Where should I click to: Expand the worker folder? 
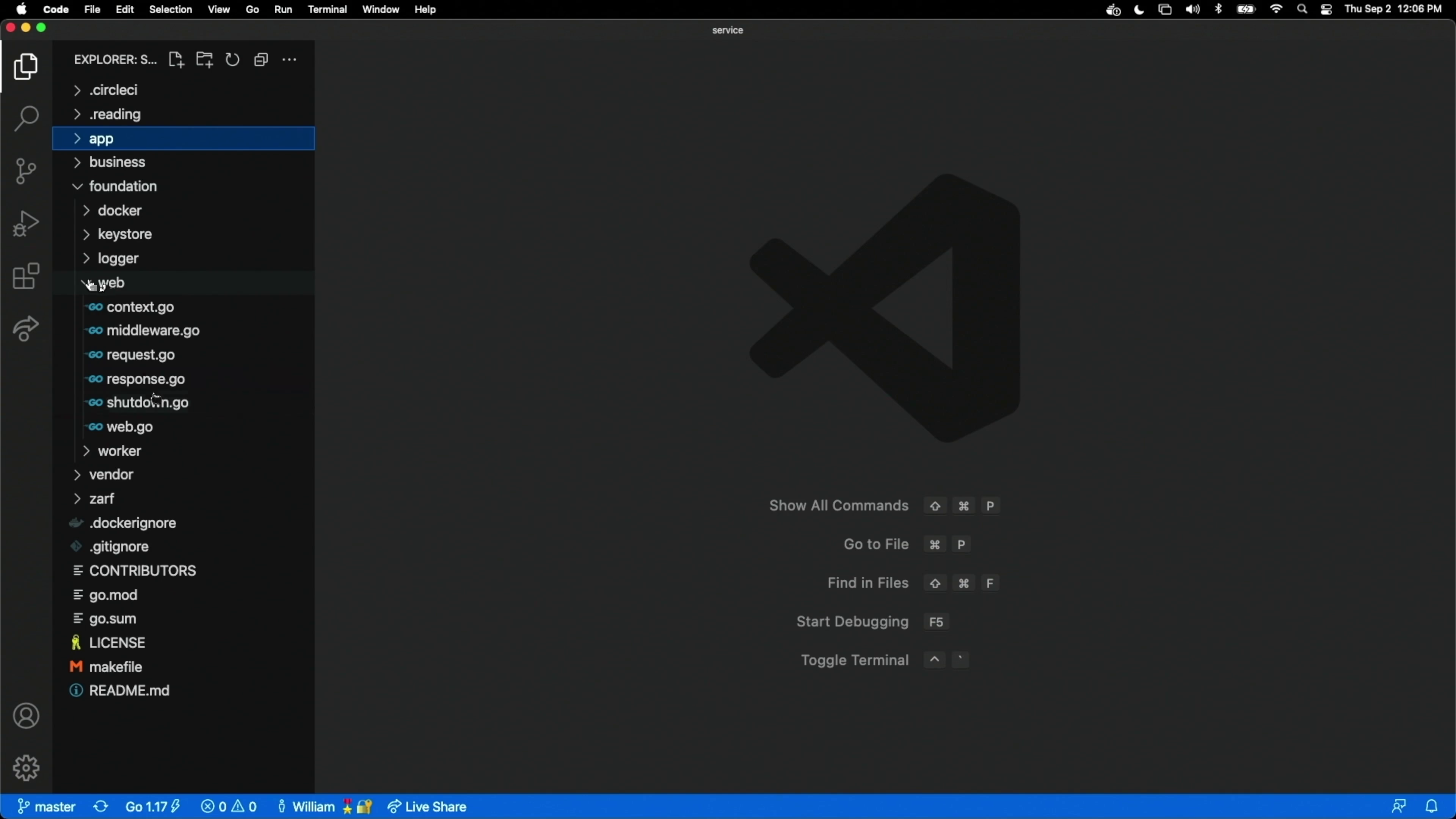tap(183, 451)
